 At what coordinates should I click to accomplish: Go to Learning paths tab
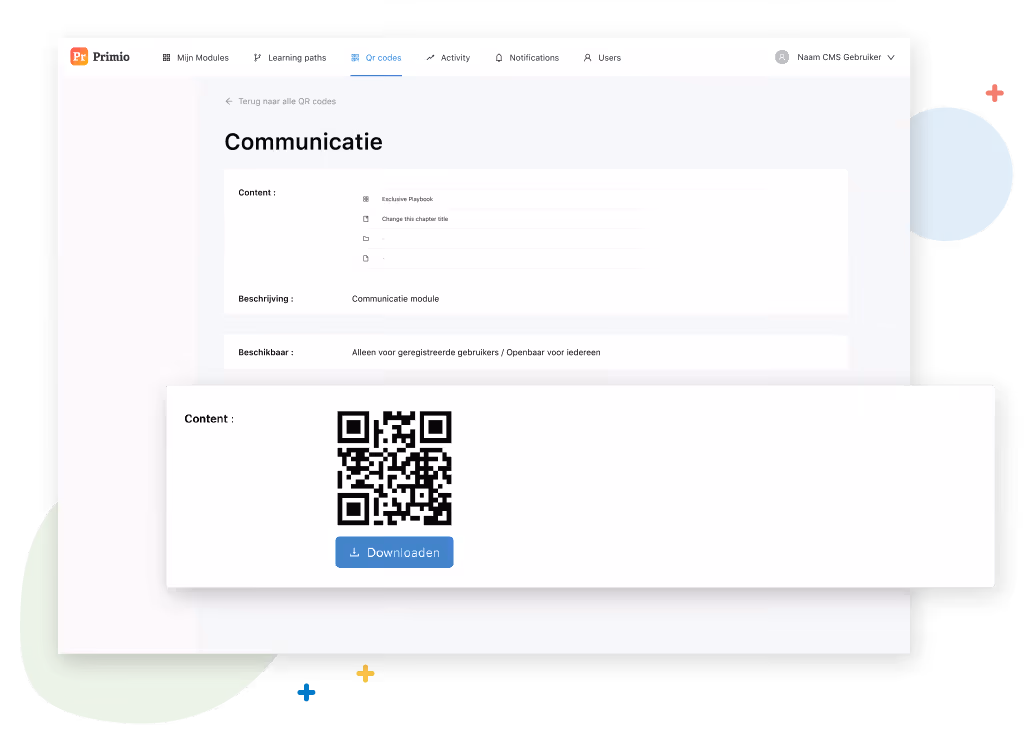click(x=290, y=58)
